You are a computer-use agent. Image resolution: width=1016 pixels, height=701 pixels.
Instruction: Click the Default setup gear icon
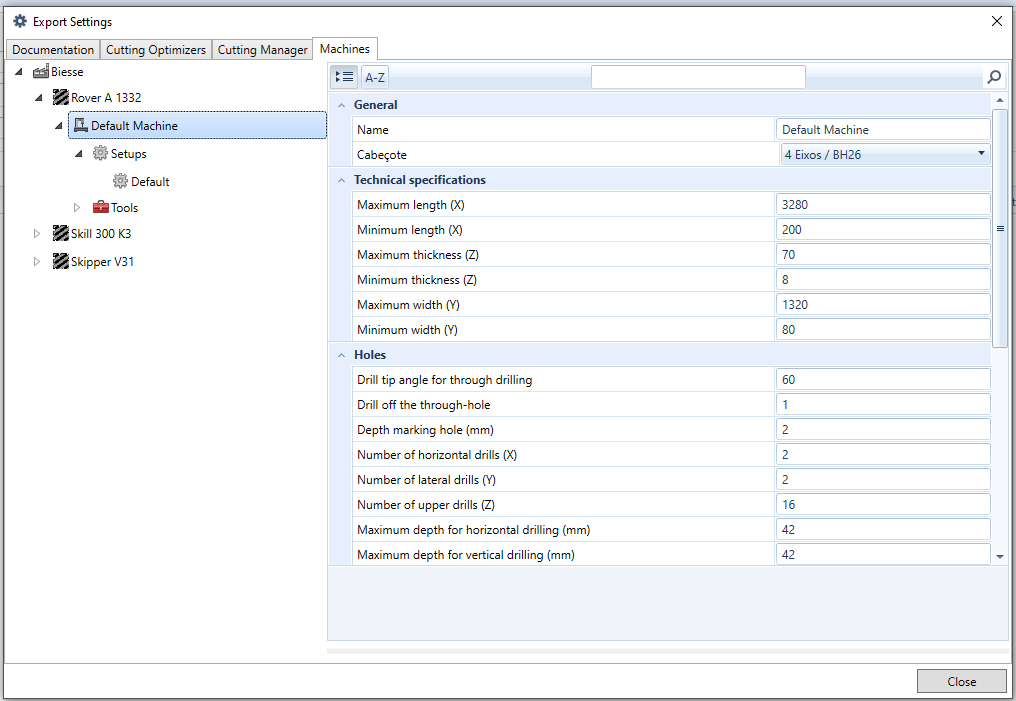(121, 181)
